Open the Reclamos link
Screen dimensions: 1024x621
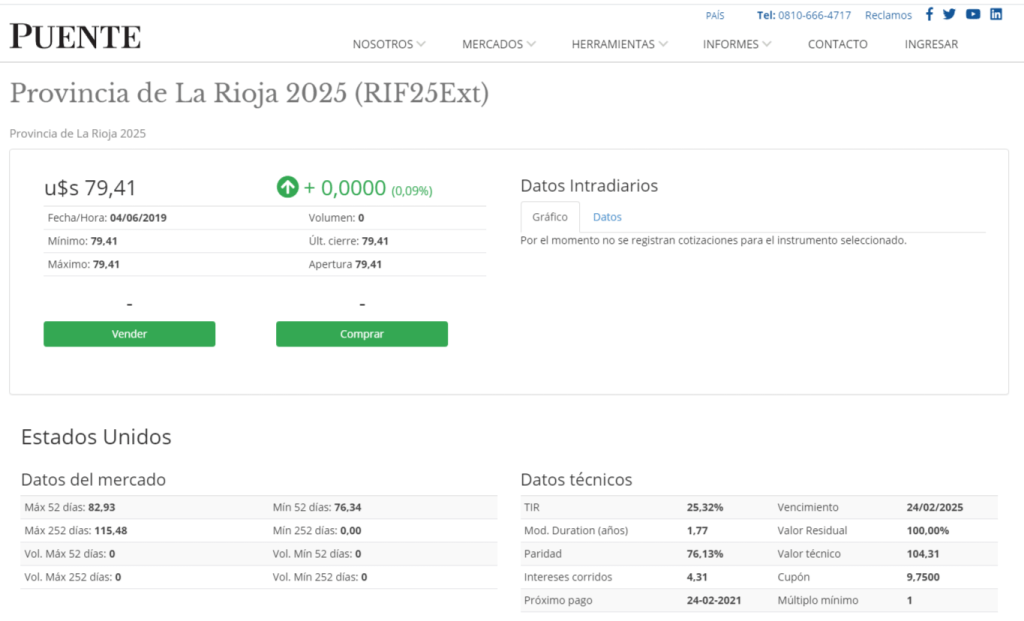[888, 15]
